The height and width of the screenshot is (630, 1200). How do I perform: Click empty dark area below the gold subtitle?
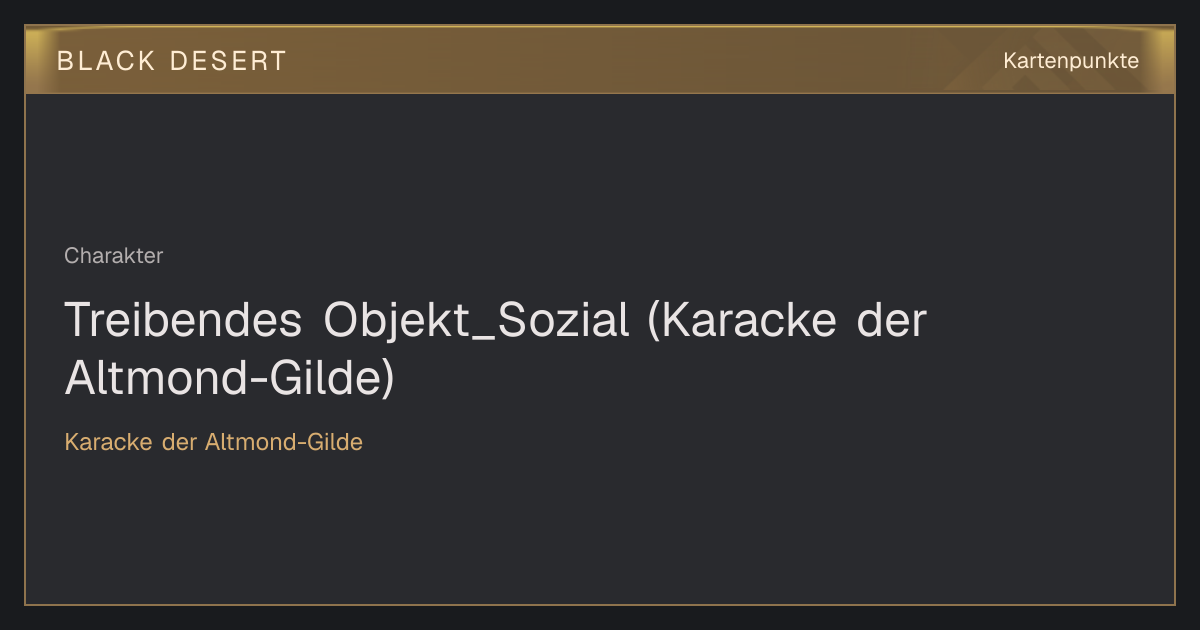[x=600, y=530]
